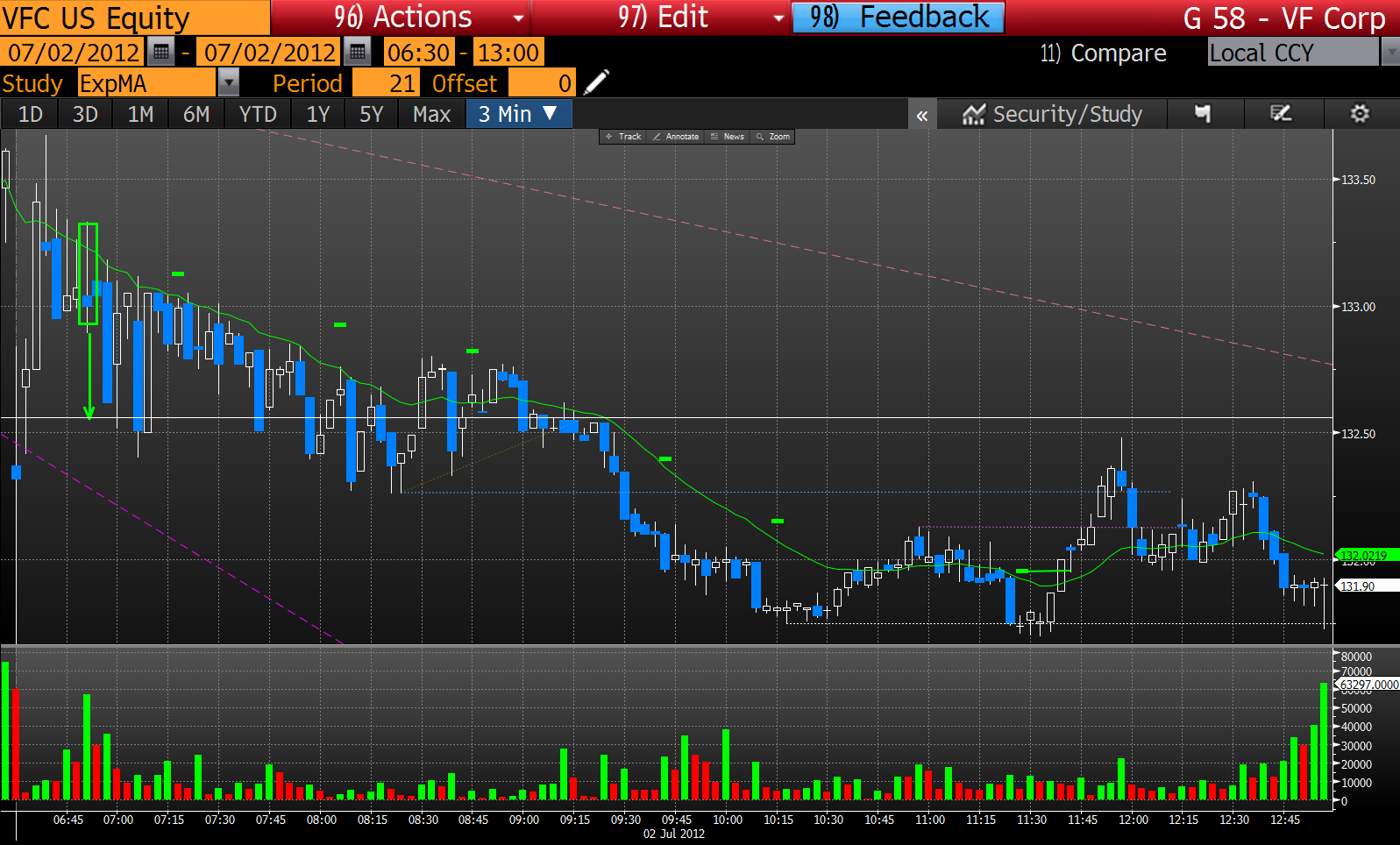The height and width of the screenshot is (845, 1400).
Task: Expand the Study ExpMA dropdown arrow
Action: (228, 83)
